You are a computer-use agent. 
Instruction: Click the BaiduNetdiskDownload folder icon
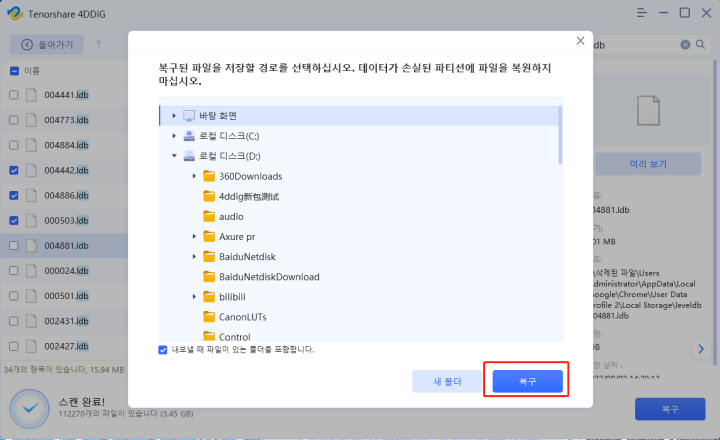point(209,277)
